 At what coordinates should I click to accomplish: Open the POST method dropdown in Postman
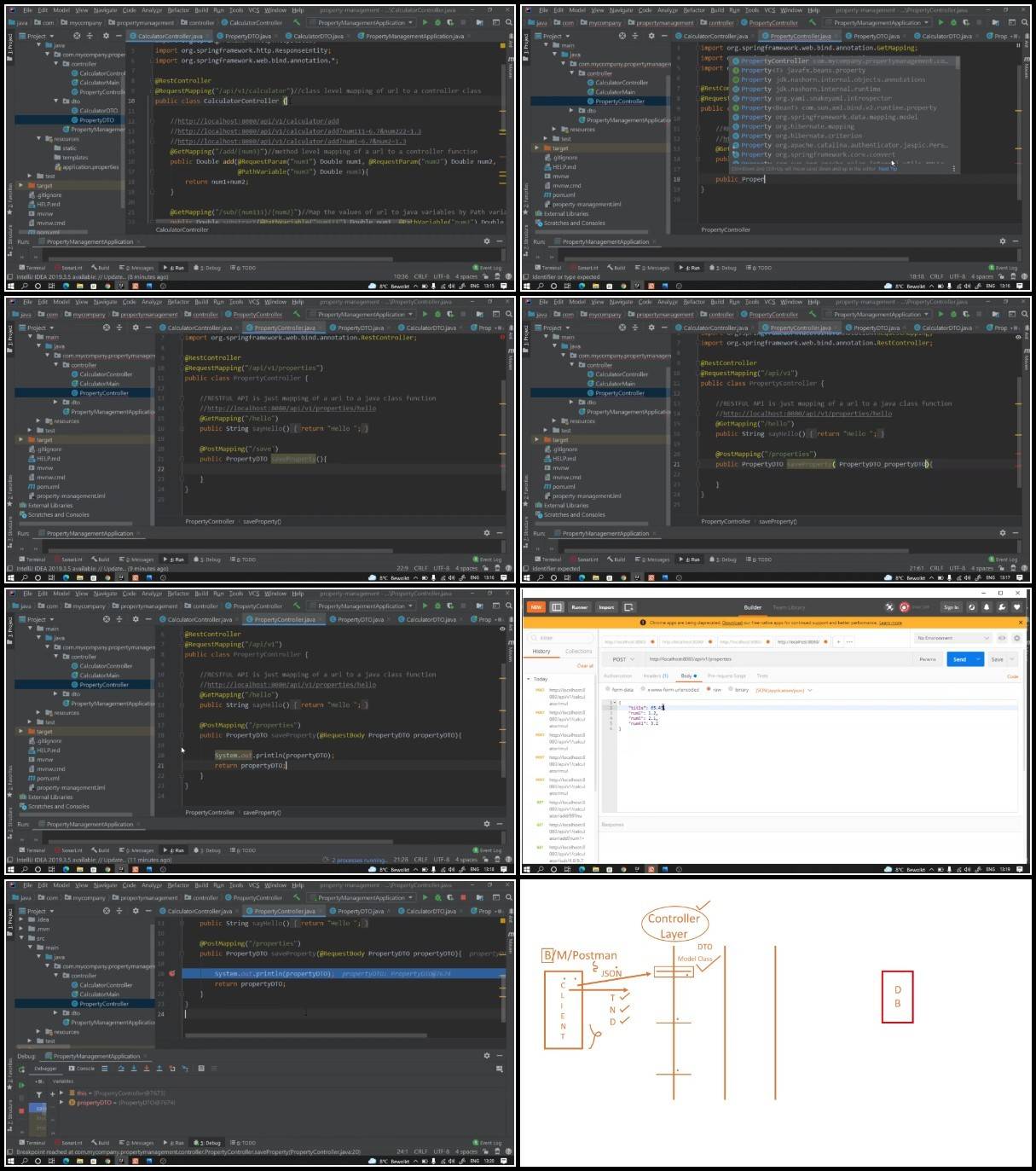click(x=623, y=659)
